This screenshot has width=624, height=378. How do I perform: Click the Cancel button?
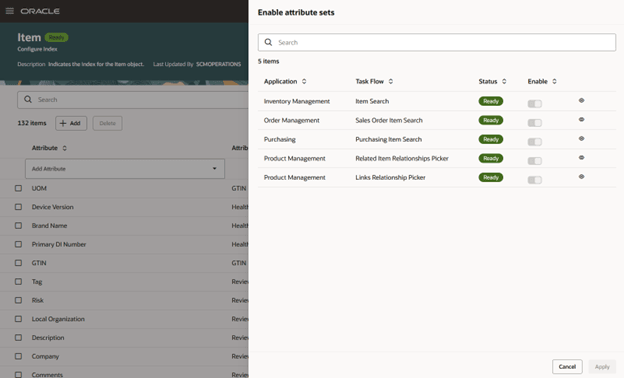pyautogui.click(x=567, y=366)
